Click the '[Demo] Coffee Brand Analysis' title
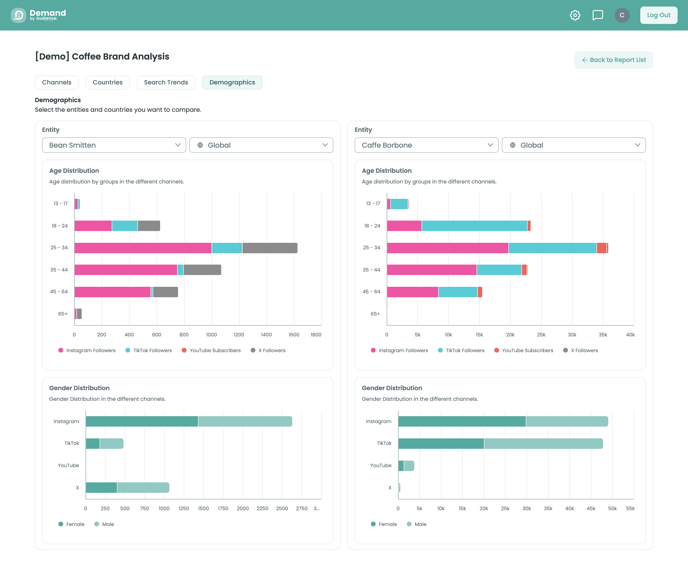Viewport: 688px width, 570px height. coord(102,57)
